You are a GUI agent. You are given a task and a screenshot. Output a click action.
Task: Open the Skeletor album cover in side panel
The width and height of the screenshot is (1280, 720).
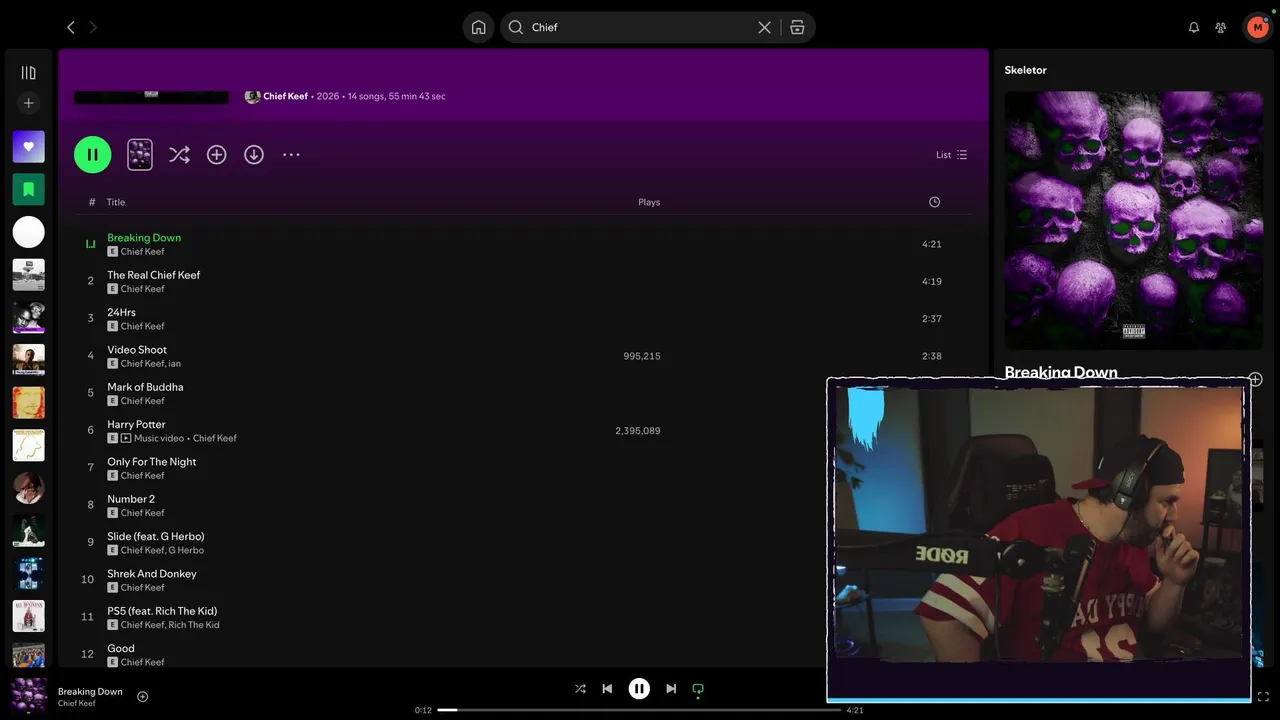point(1134,220)
